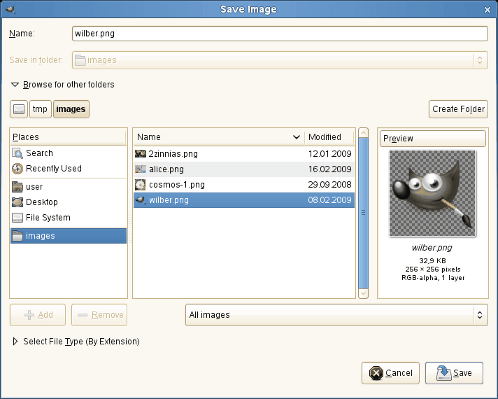498x399 pixels.
Task: Collapse Browse for other folders
Action: click(15, 85)
